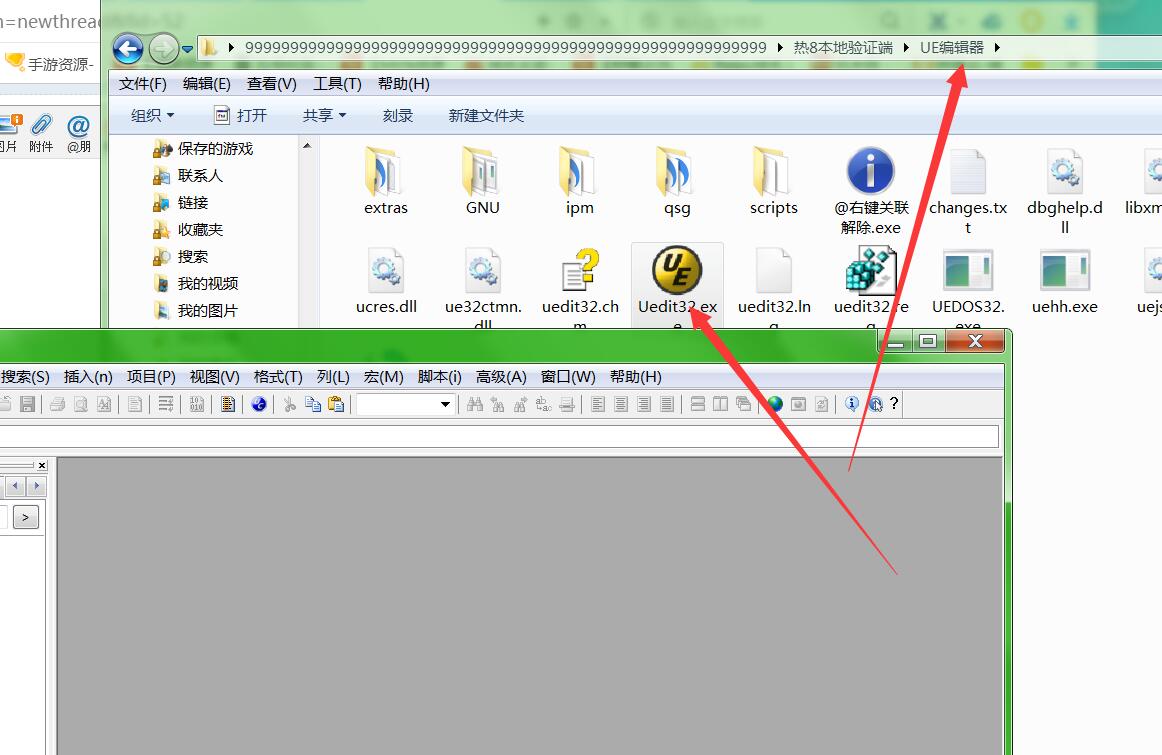Select the uedit32.chm help file icon
The image size is (1162, 755).
580,272
